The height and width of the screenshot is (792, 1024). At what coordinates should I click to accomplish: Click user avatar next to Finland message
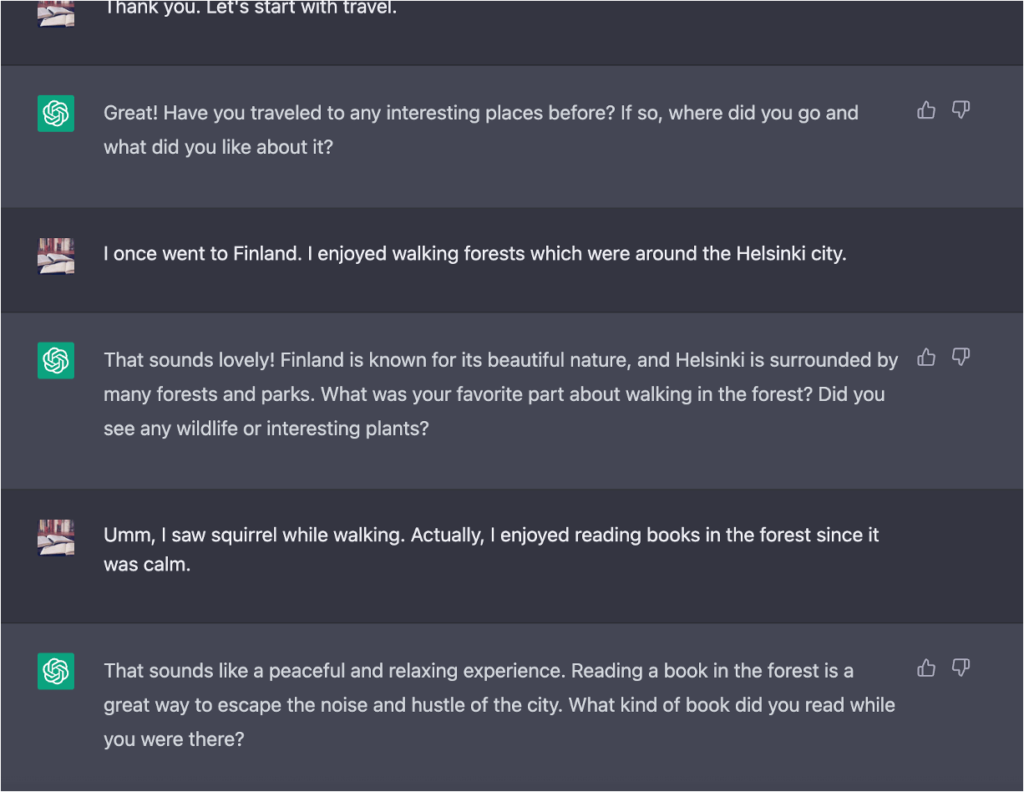tap(56, 256)
